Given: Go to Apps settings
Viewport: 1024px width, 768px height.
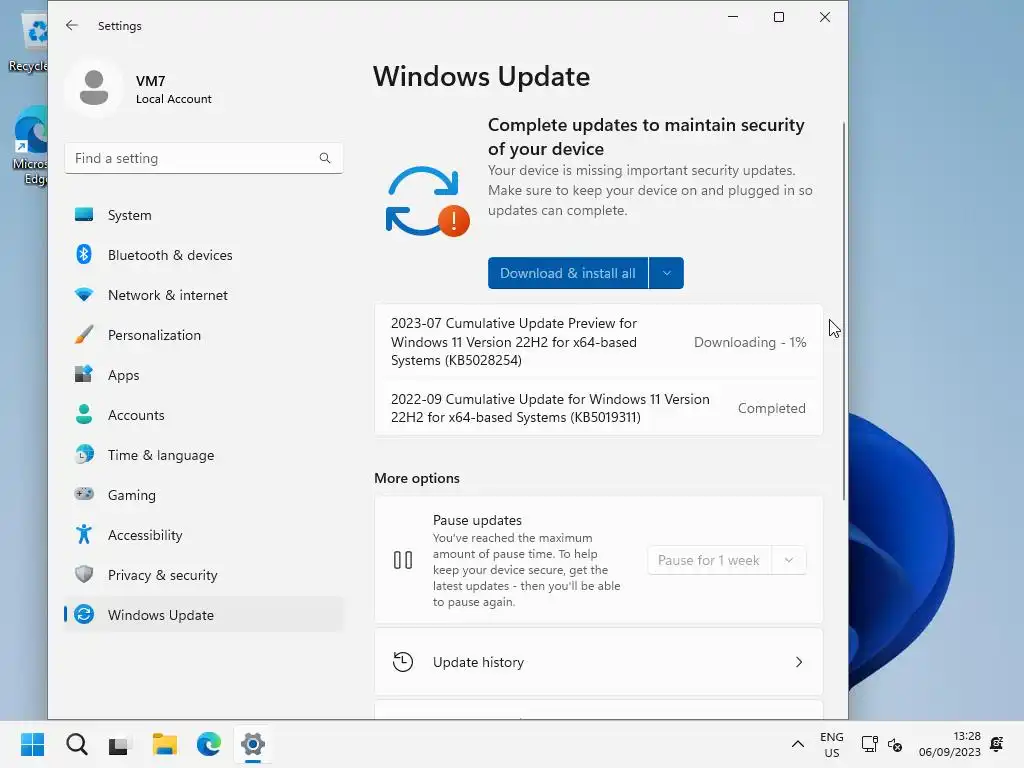Looking at the screenshot, I should [x=204, y=375].
